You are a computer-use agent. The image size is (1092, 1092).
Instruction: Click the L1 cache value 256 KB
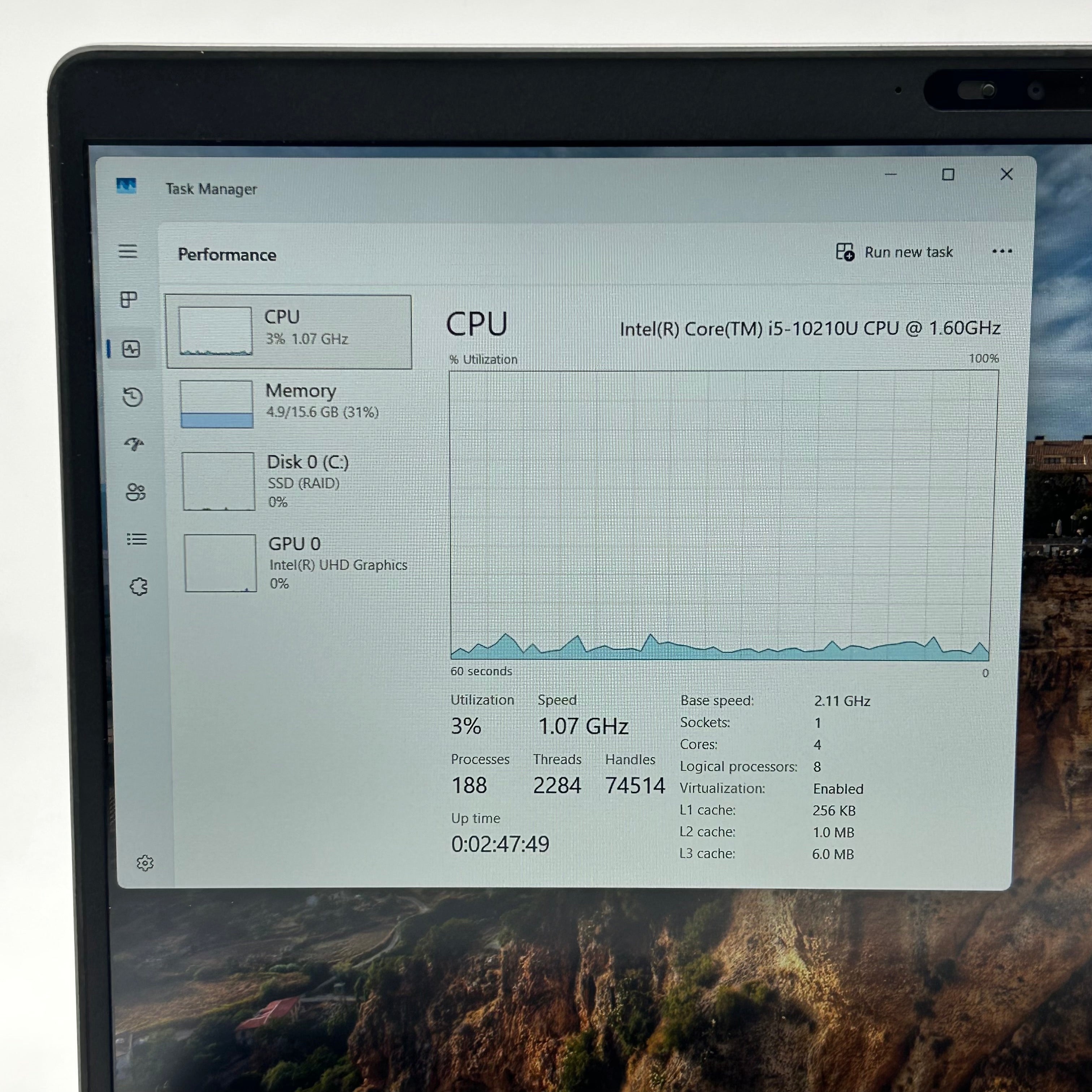834,811
